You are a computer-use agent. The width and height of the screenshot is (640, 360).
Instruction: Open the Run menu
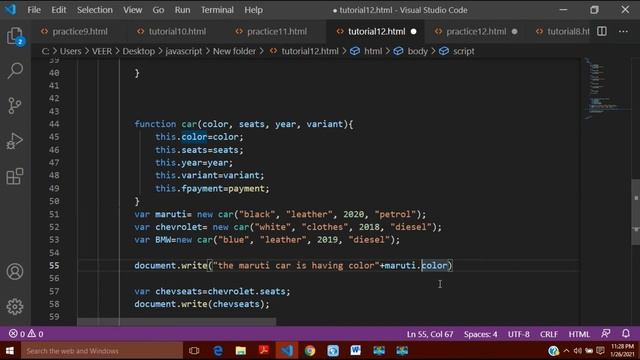click(x=182, y=10)
